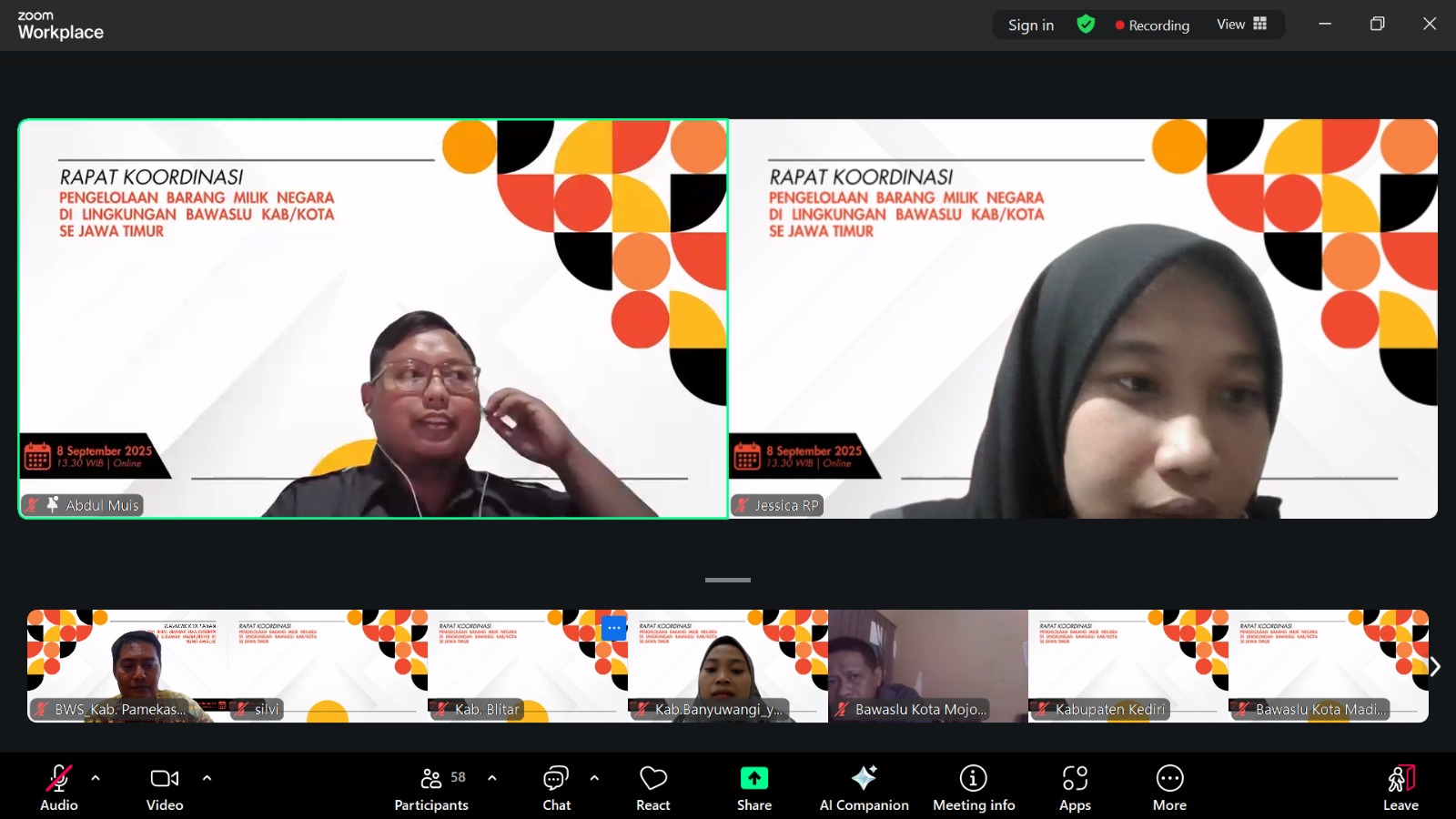Click the green encryption shield icon
Viewport: 1456px width, 819px height.
1086,25
